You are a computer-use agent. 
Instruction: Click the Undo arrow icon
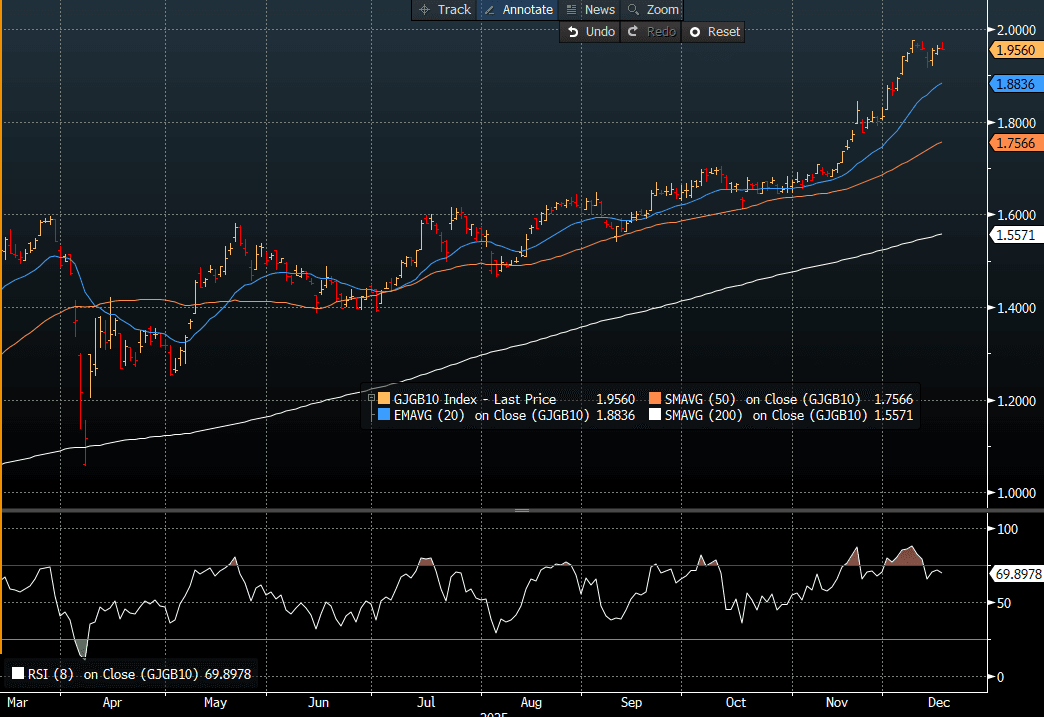(x=573, y=32)
